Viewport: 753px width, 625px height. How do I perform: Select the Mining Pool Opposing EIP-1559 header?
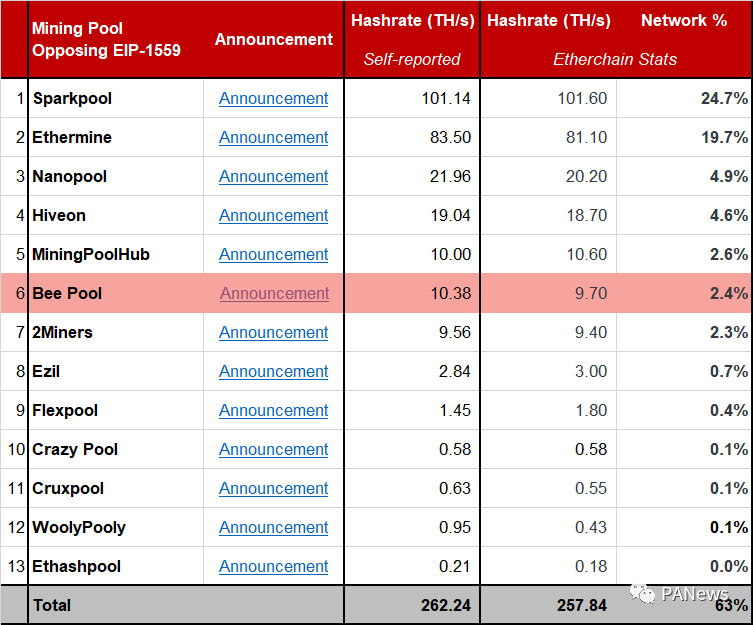click(x=106, y=39)
